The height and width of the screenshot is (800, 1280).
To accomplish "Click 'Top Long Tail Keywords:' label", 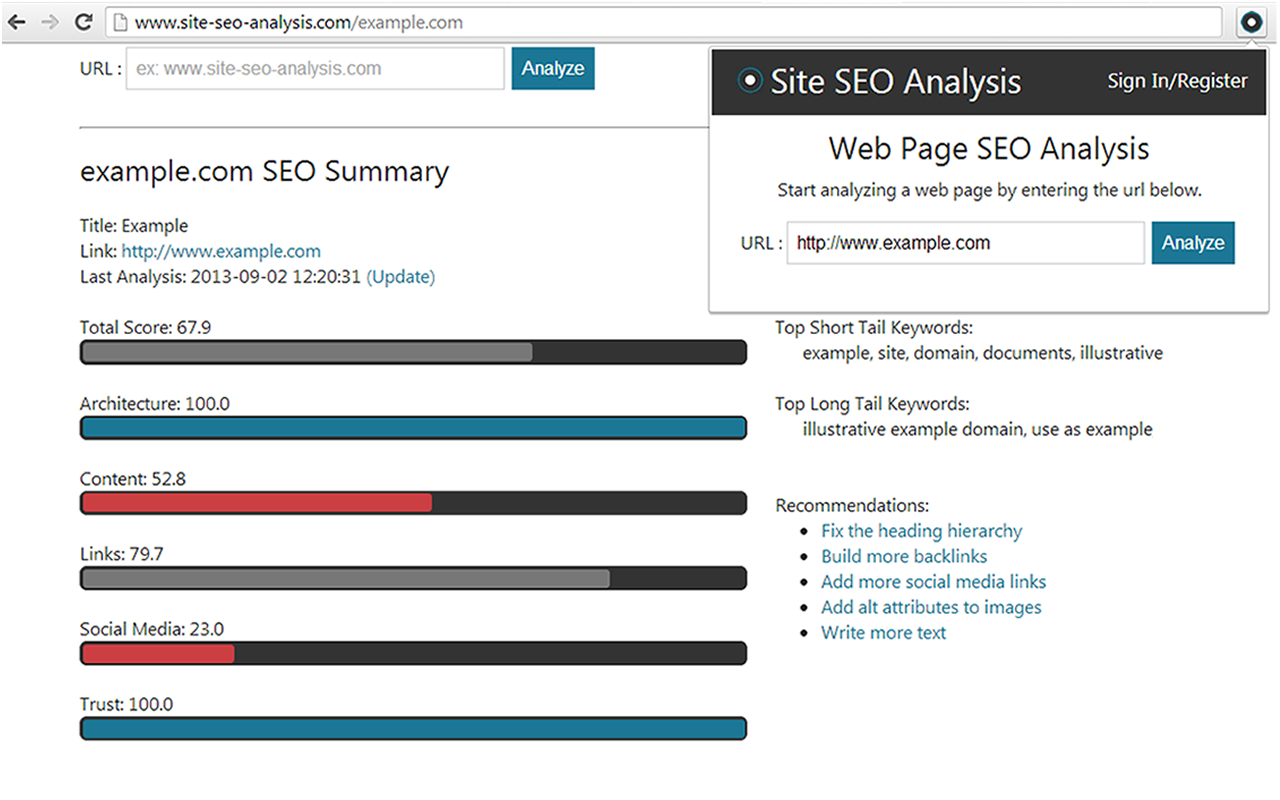I will pos(872,404).
